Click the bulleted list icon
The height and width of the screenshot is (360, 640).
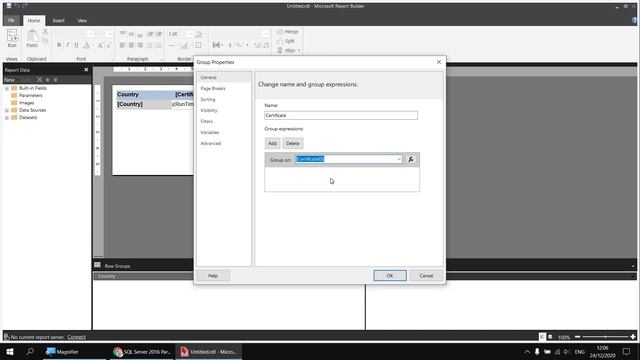tap(150, 45)
